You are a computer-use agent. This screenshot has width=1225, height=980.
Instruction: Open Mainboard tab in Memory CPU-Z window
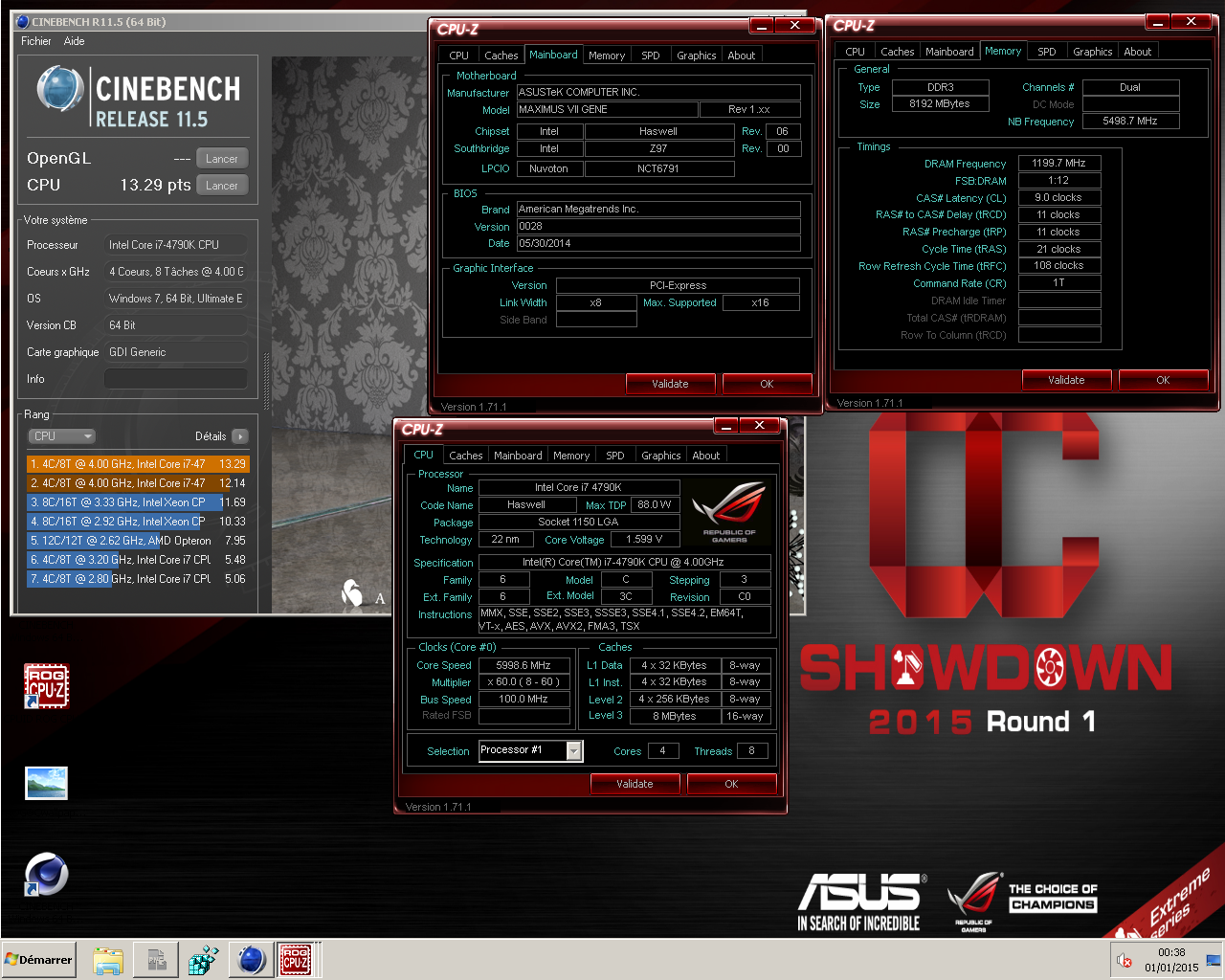pyautogui.click(x=949, y=52)
